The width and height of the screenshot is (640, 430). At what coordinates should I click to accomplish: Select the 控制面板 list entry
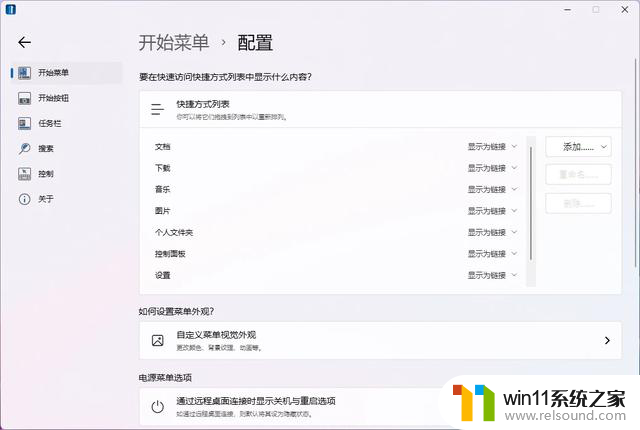click(170, 254)
